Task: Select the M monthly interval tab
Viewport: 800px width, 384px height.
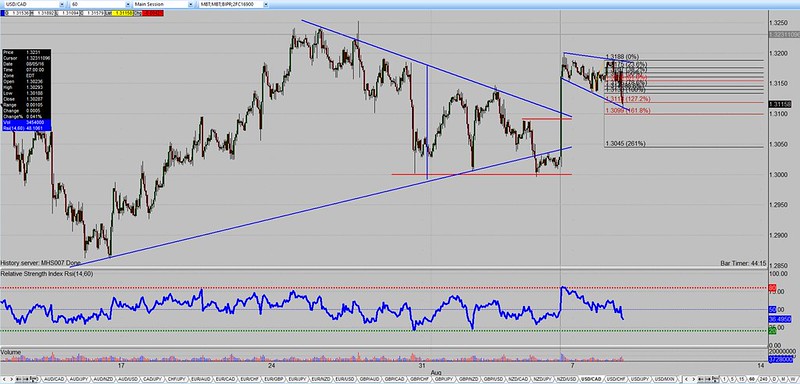Action: 783,379
